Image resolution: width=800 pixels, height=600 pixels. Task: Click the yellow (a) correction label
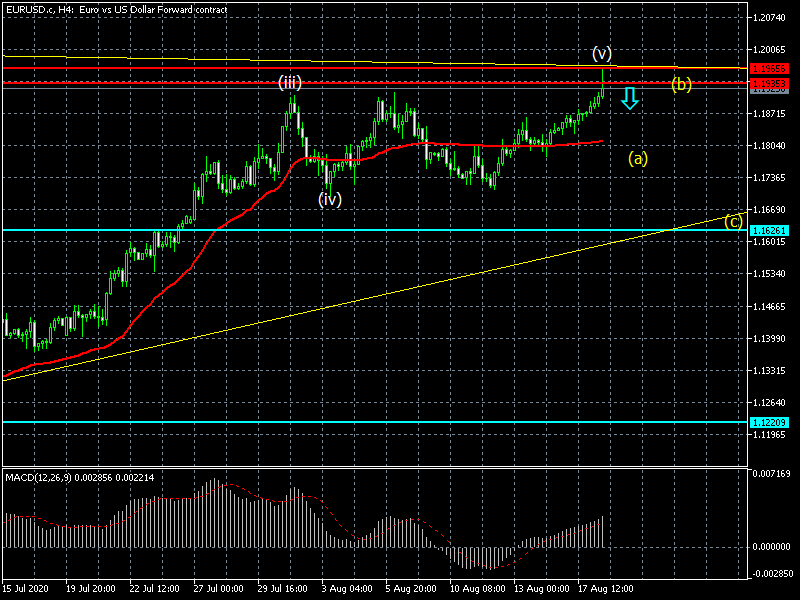[x=638, y=157]
